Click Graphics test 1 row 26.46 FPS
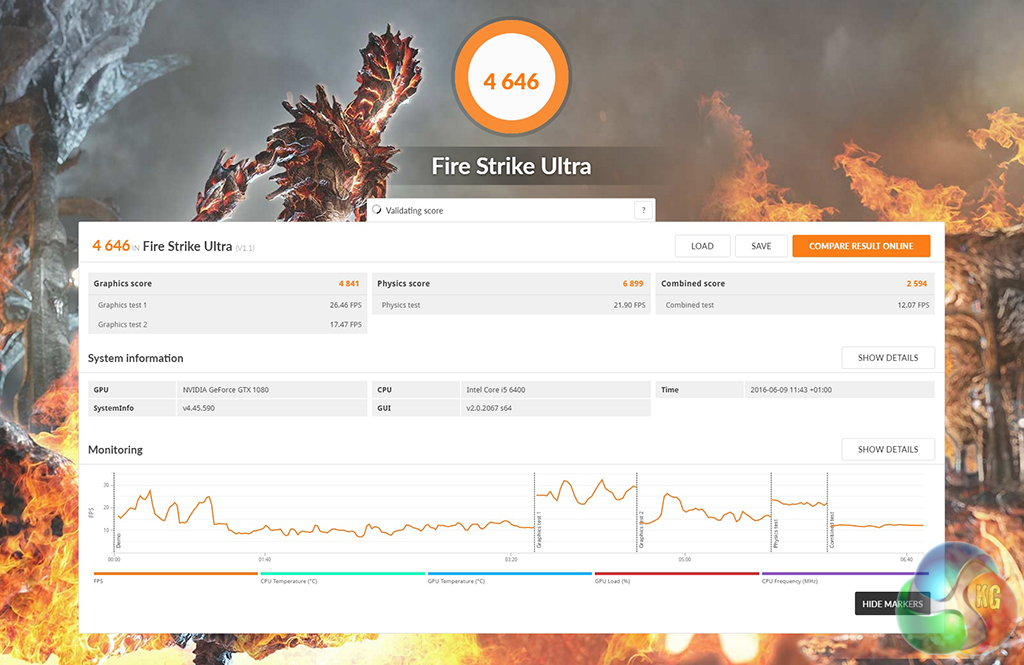 227,305
